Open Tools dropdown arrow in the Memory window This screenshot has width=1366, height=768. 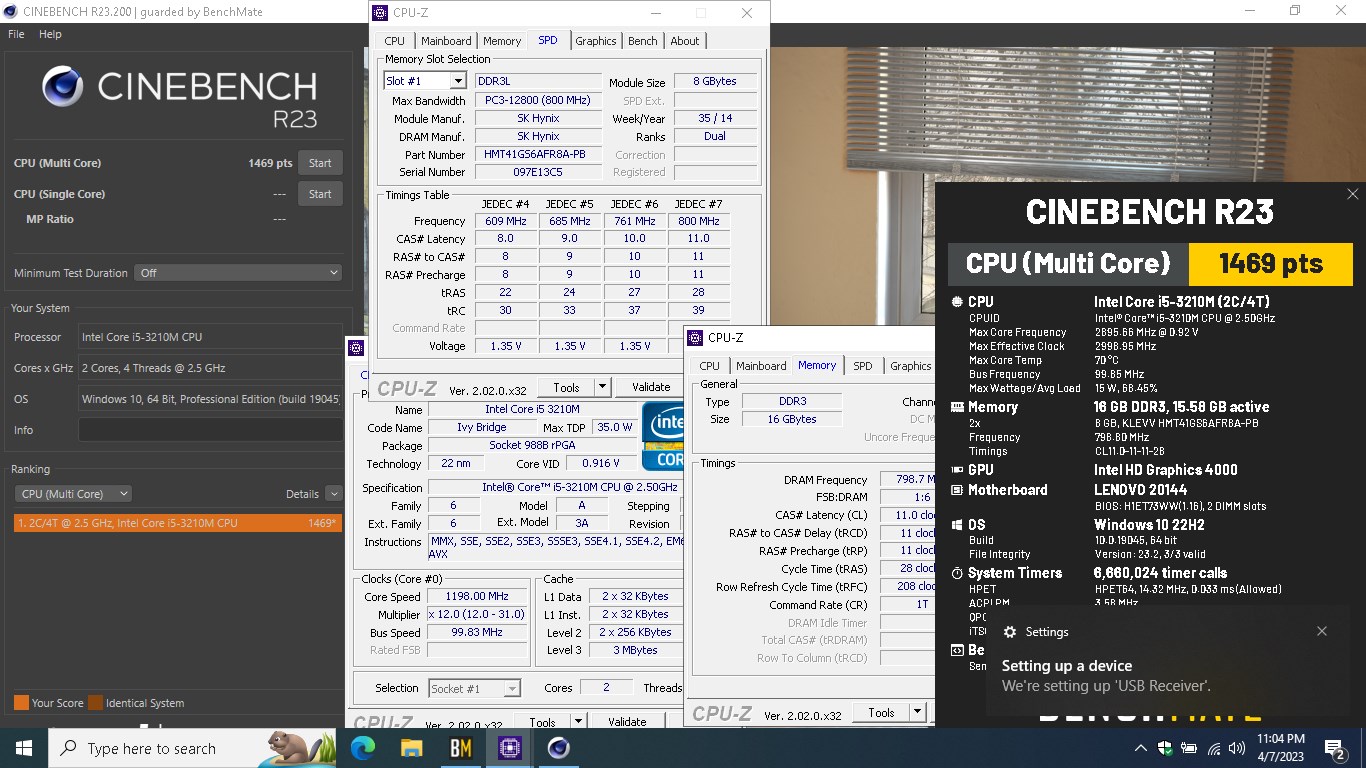tap(917, 712)
